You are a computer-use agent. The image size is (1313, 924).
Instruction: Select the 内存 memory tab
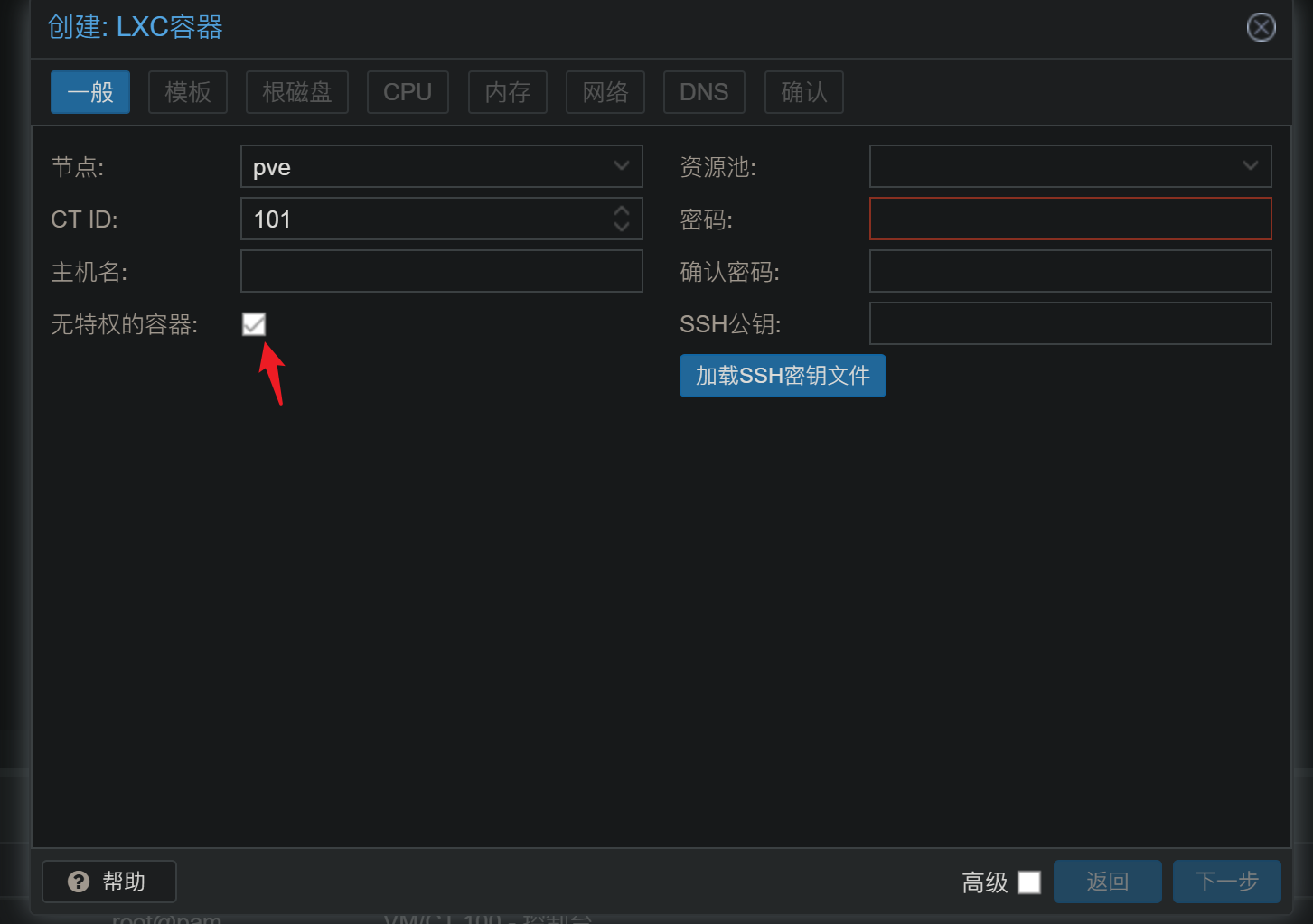pyautogui.click(x=508, y=92)
